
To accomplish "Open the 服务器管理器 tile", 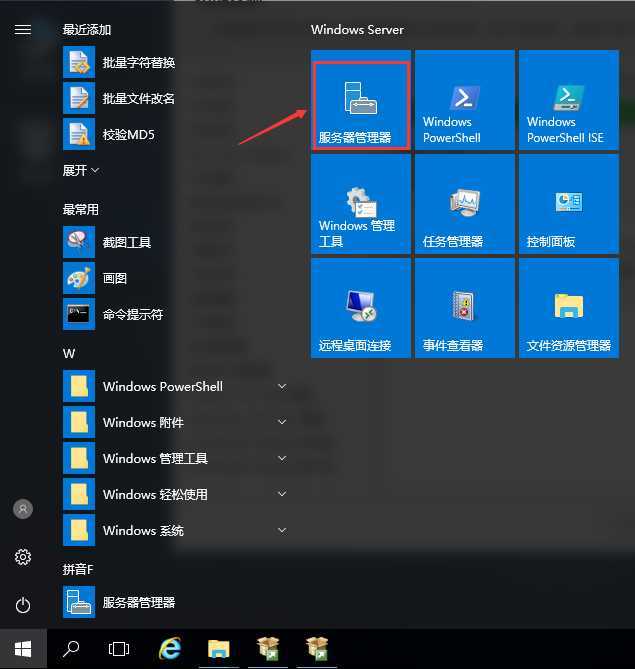I will pos(361,101).
